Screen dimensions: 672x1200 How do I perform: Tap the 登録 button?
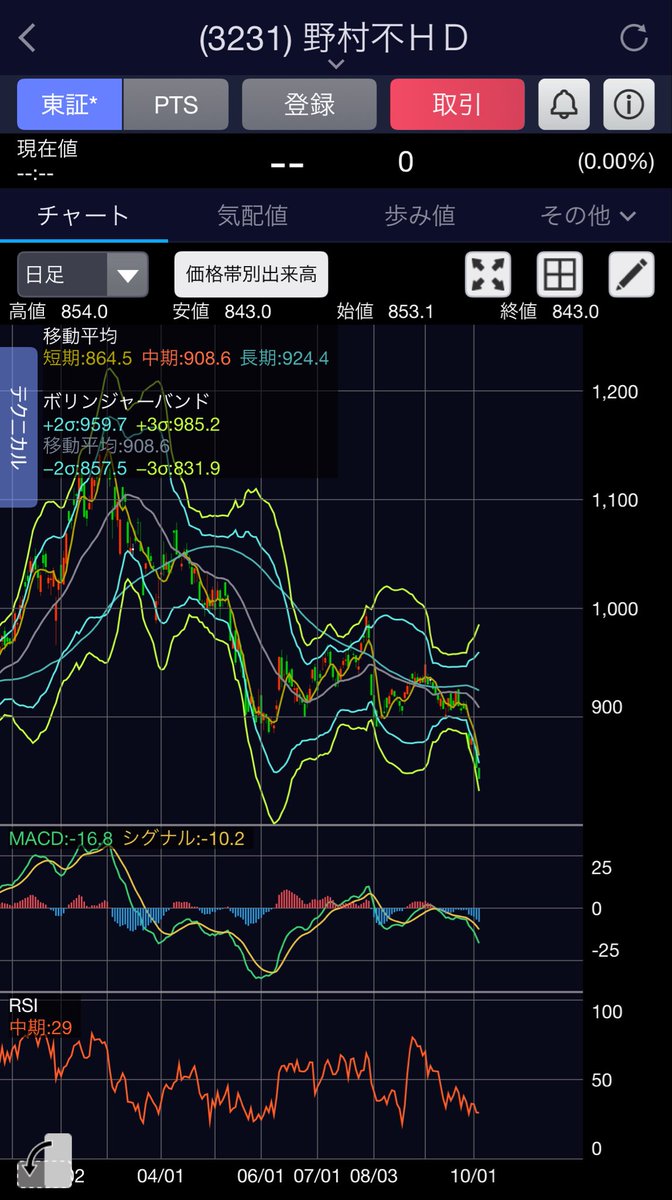click(x=309, y=104)
